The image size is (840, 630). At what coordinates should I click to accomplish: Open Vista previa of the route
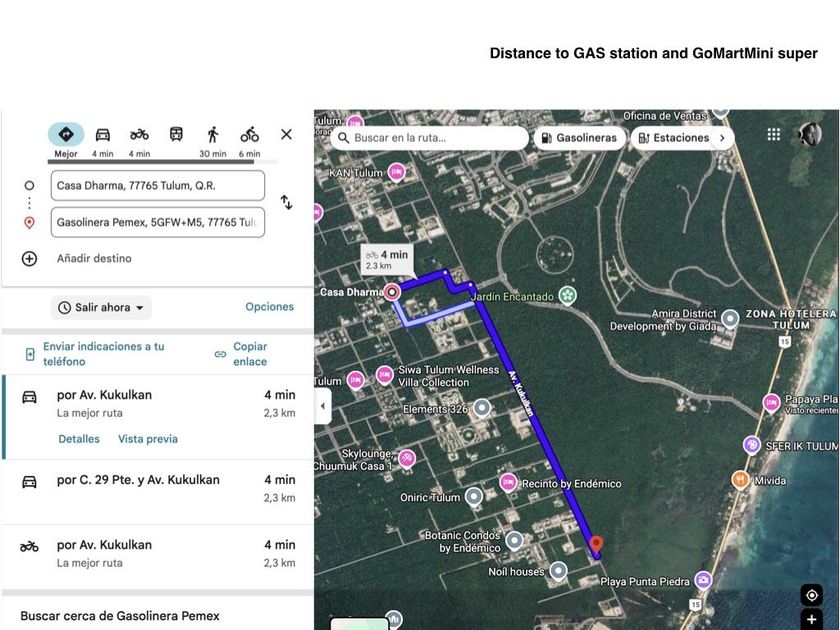[x=148, y=439]
